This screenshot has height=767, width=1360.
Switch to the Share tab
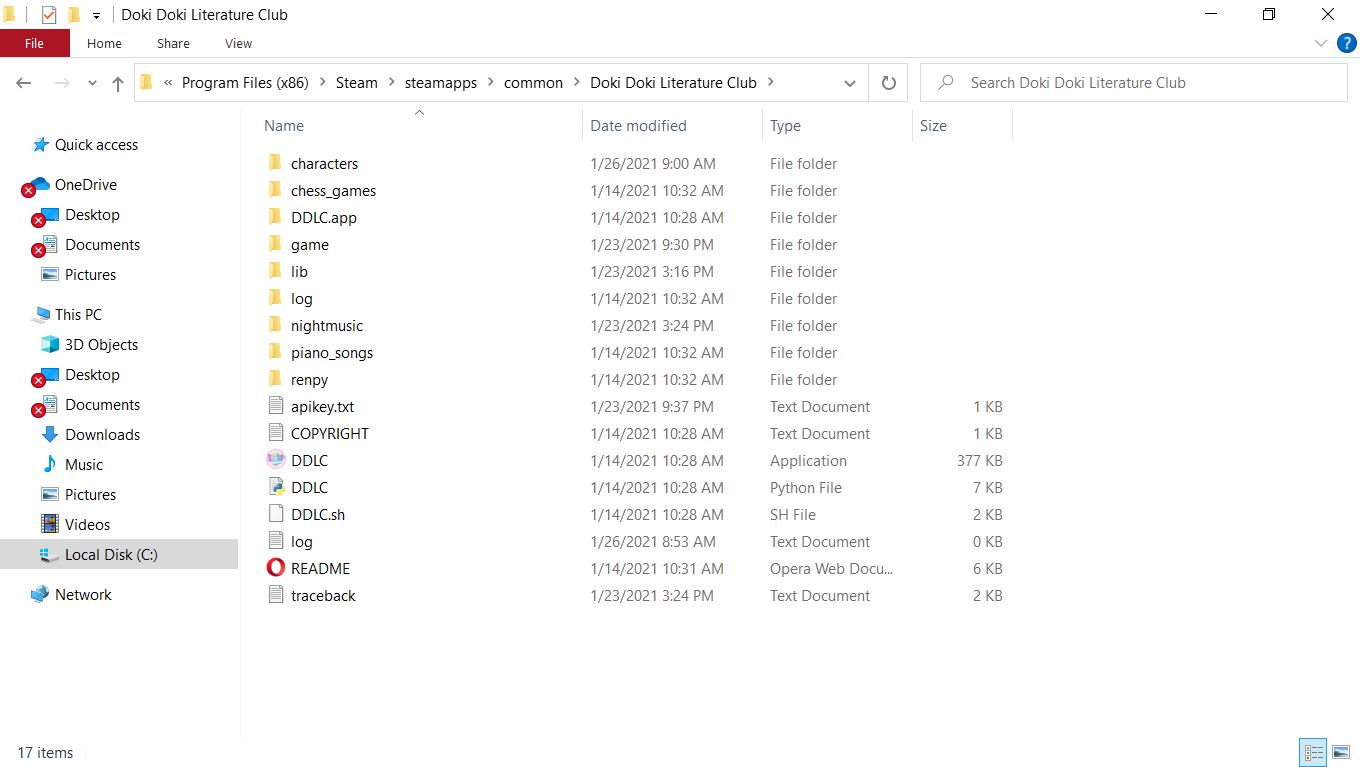[172, 43]
